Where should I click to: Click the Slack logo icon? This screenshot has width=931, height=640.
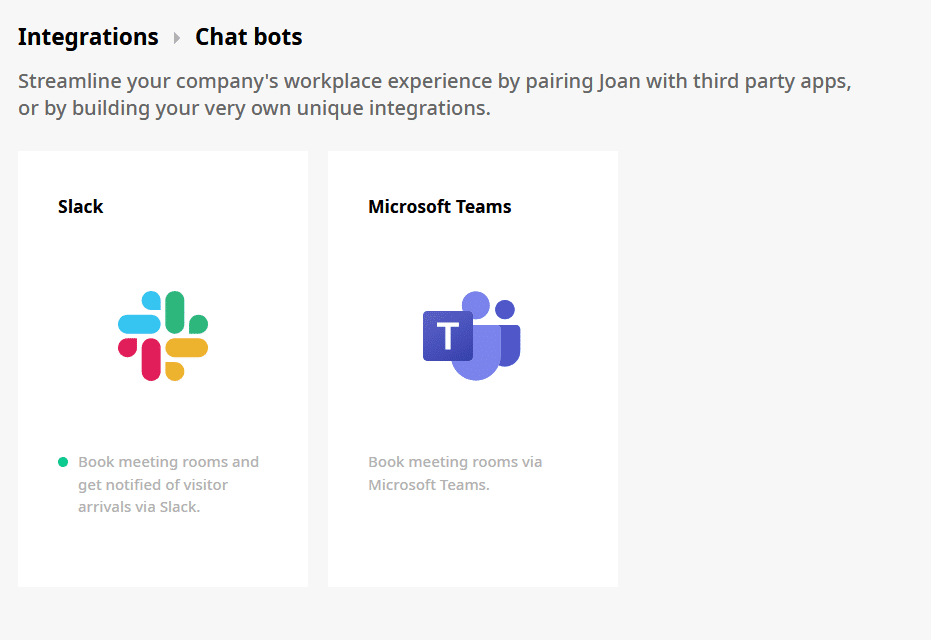pyautogui.click(x=162, y=333)
